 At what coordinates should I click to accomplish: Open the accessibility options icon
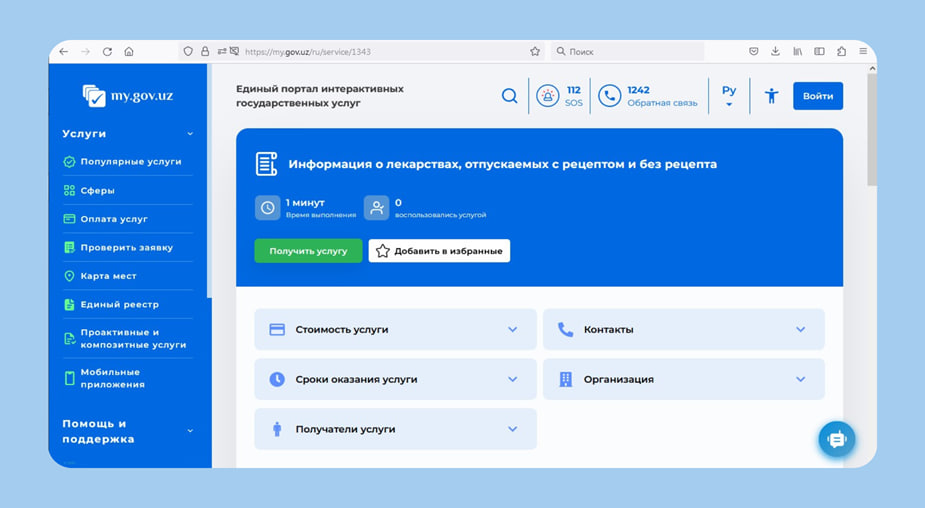pos(771,96)
